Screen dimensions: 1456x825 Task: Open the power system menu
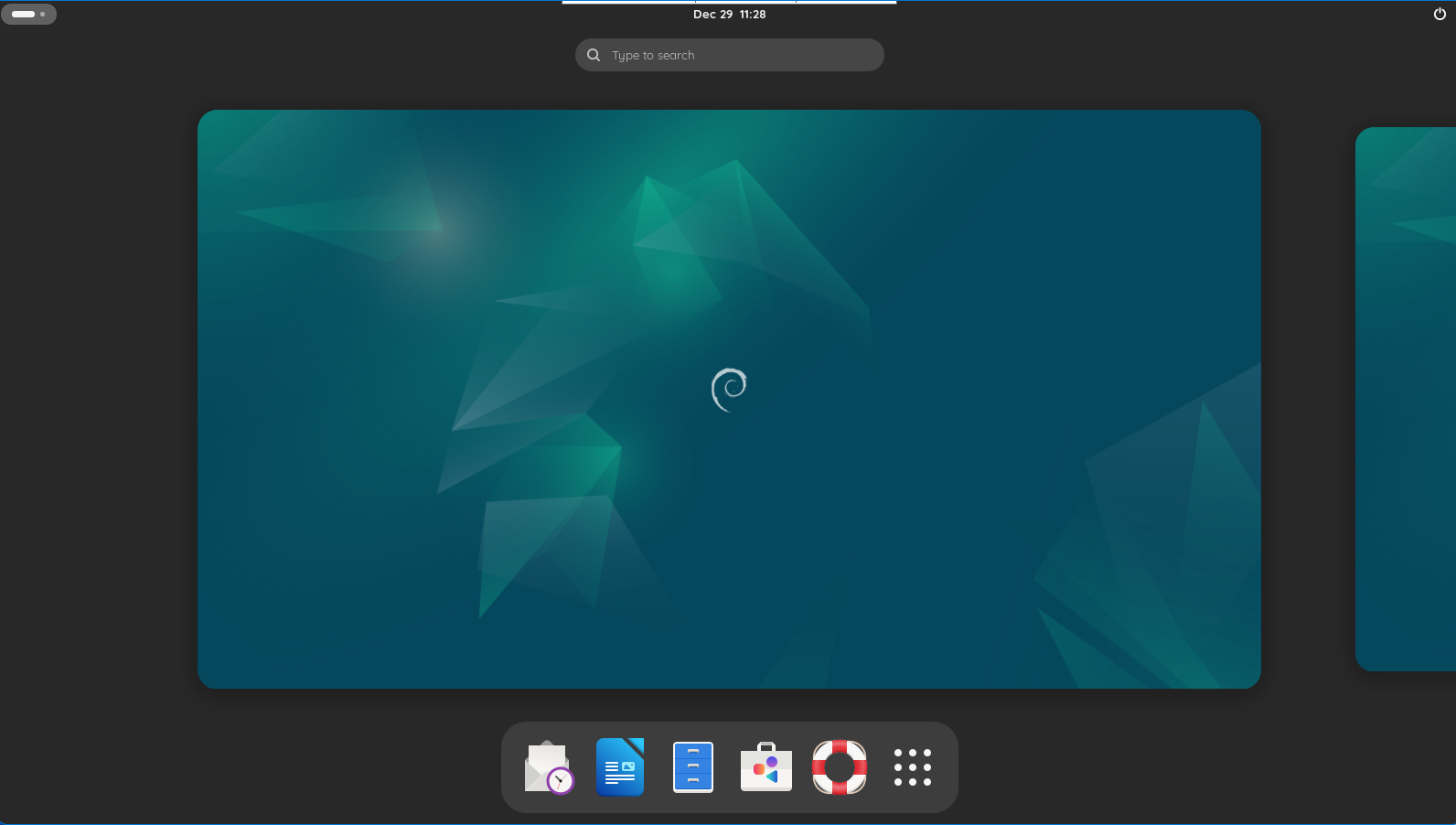[x=1440, y=14]
